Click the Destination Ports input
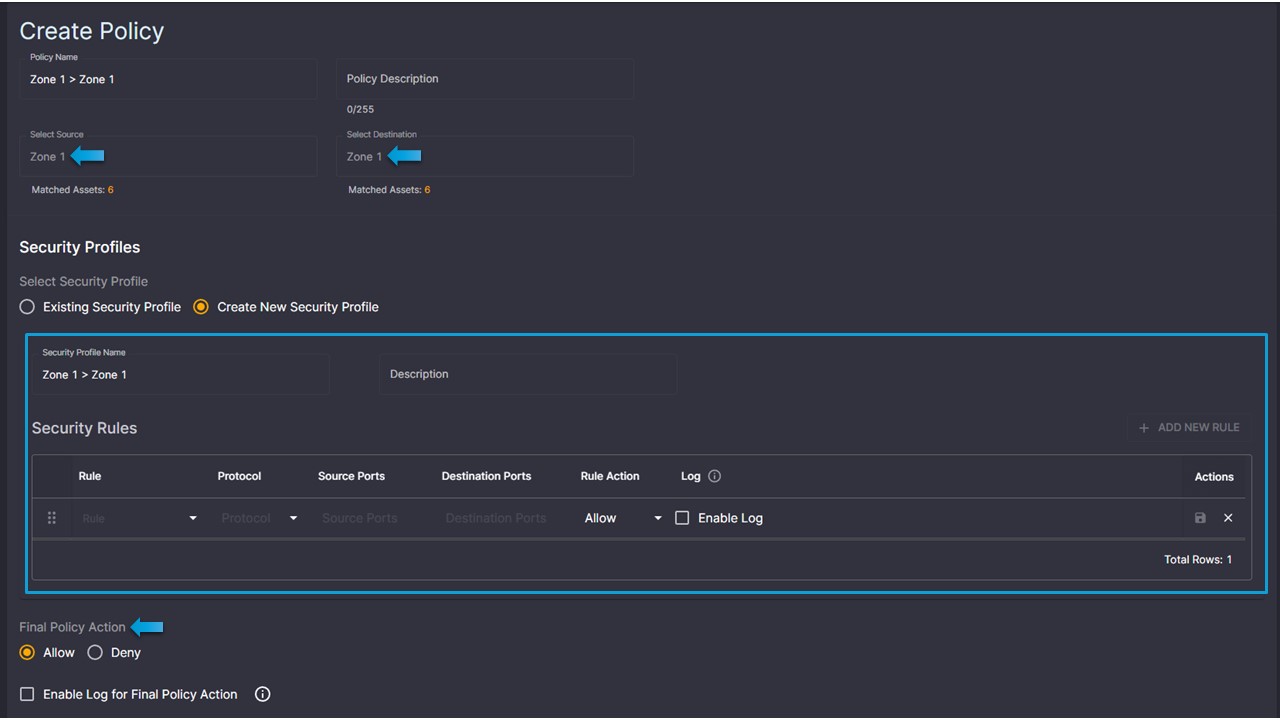Screen dimensions: 1280x720 (496, 518)
